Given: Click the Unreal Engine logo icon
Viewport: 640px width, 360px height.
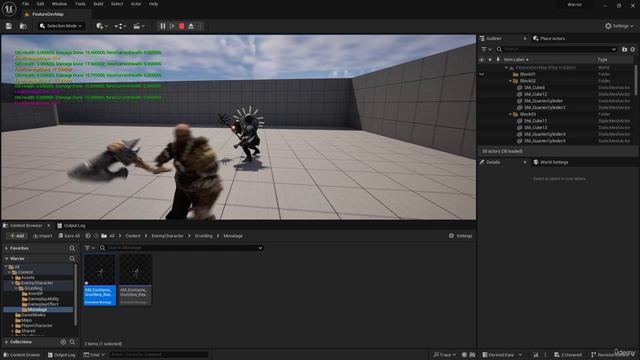Looking at the screenshot, I should pos(9,8).
